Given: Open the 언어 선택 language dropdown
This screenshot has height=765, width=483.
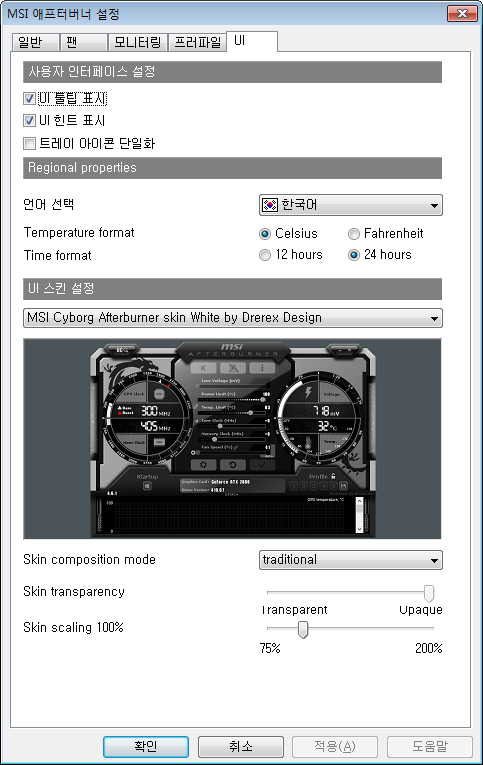Looking at the screenshot, I should point(350,205).
